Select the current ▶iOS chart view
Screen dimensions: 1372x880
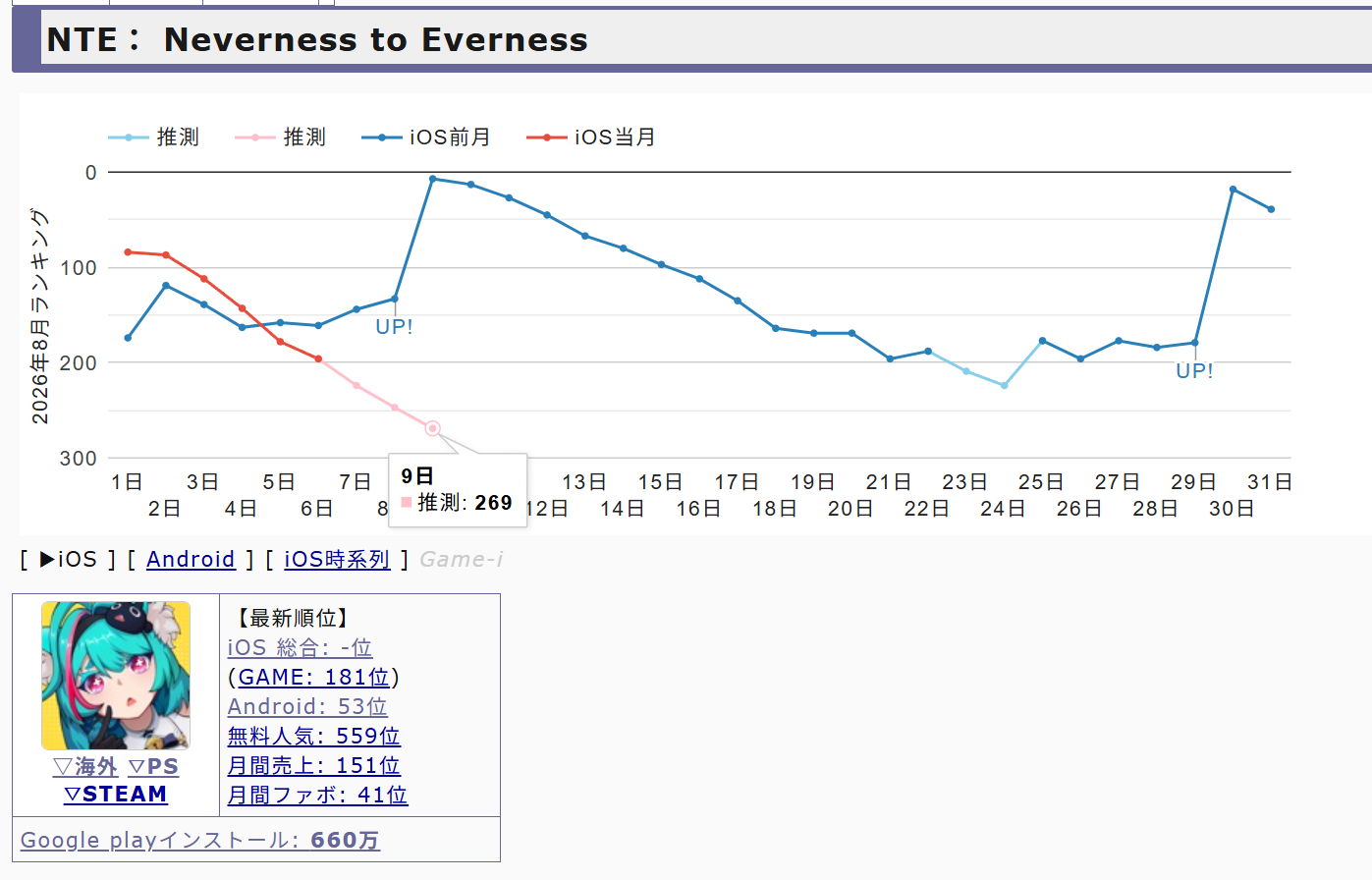pyautogui.click(x=68, y=559)
